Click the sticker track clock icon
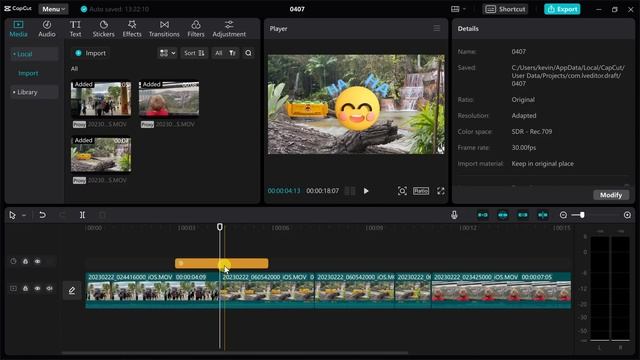Viewport: 640px width, 360px height. tap(13, 262)
